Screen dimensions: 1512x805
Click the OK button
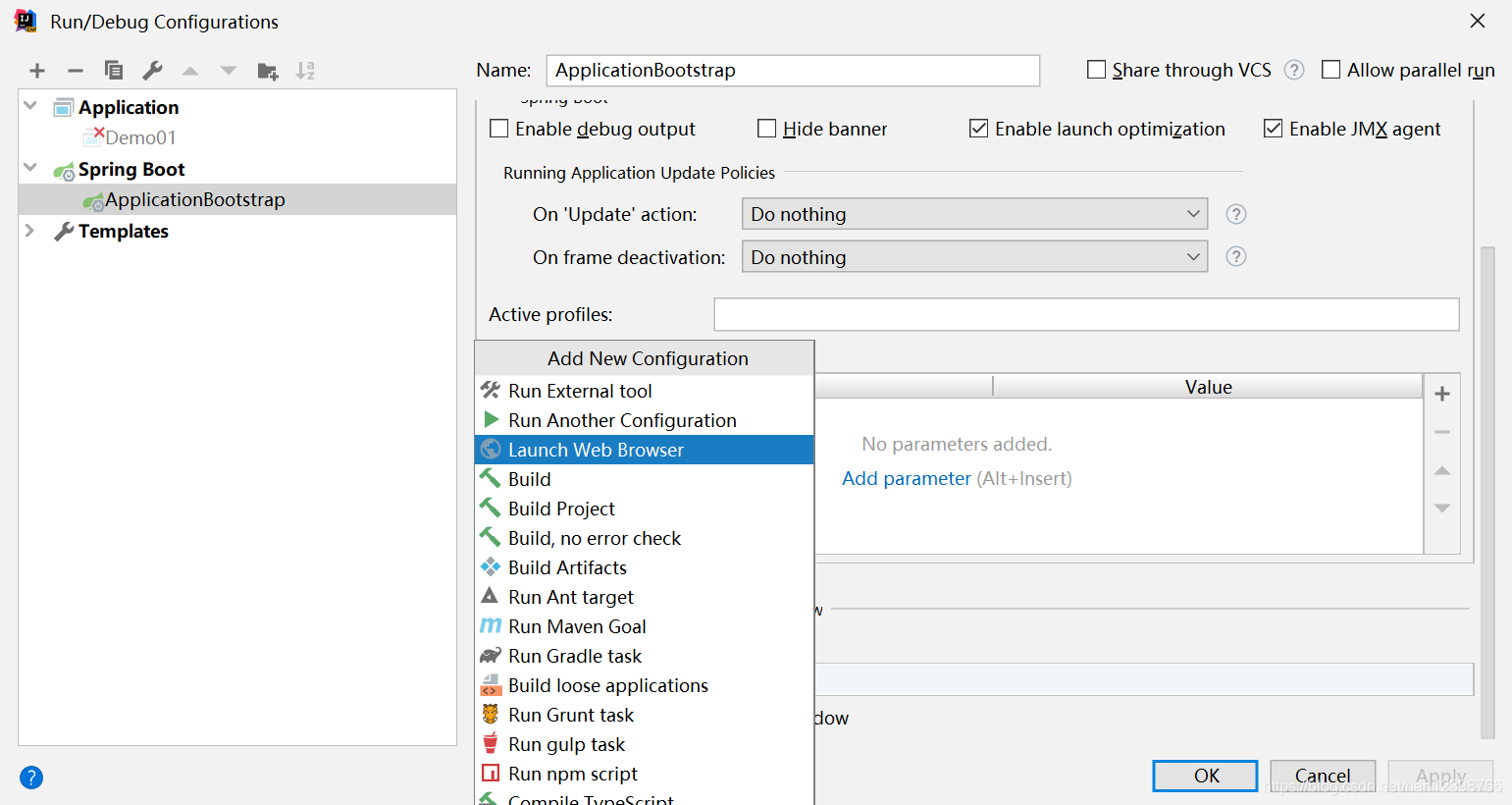(1205, 776)
